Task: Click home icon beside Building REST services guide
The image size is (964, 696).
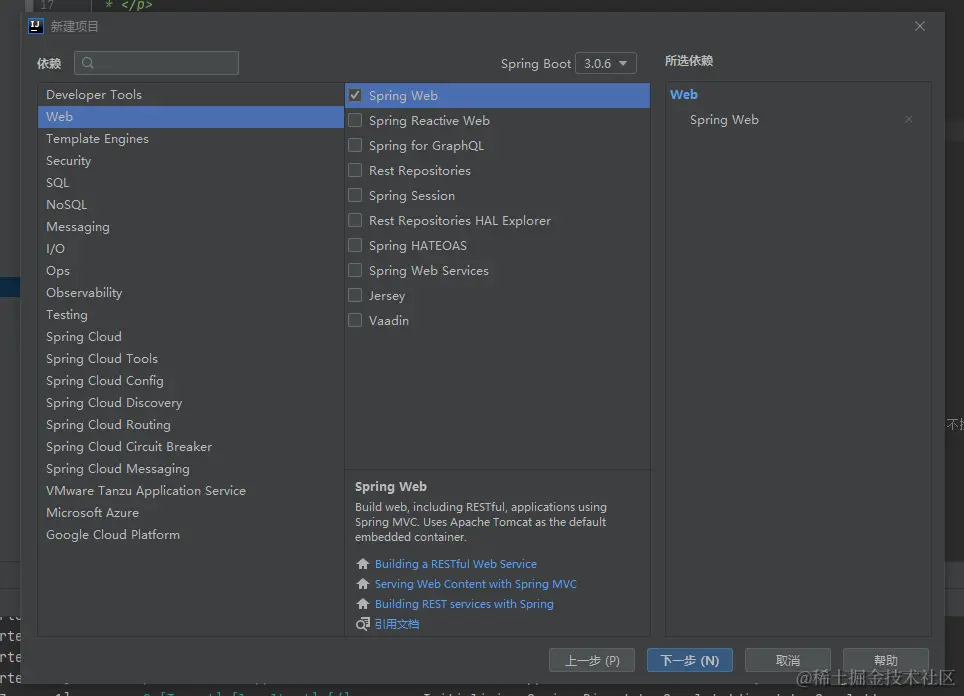Action: tap(363, 604)
